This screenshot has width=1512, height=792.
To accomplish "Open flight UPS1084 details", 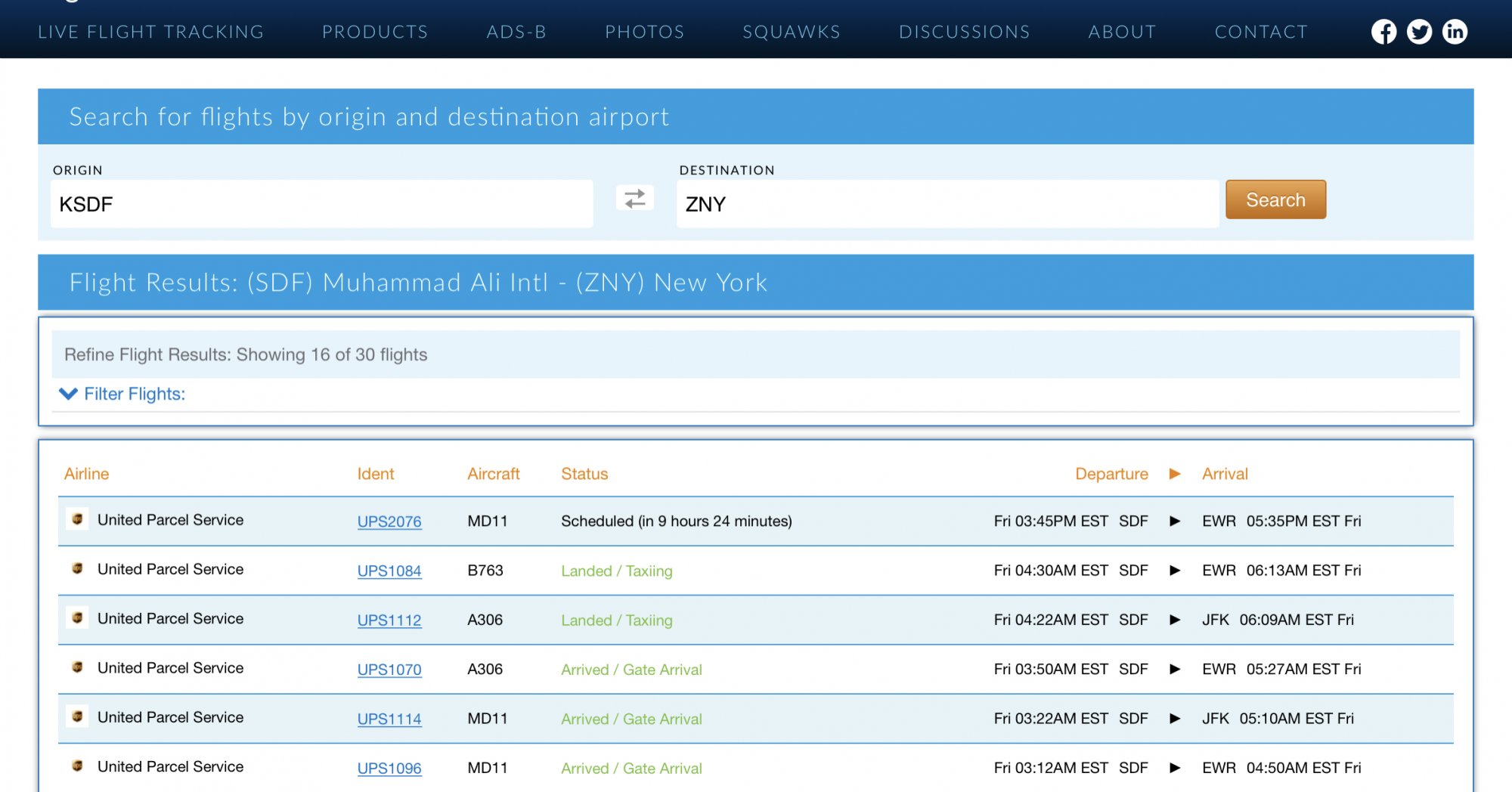I will (389, 571).
